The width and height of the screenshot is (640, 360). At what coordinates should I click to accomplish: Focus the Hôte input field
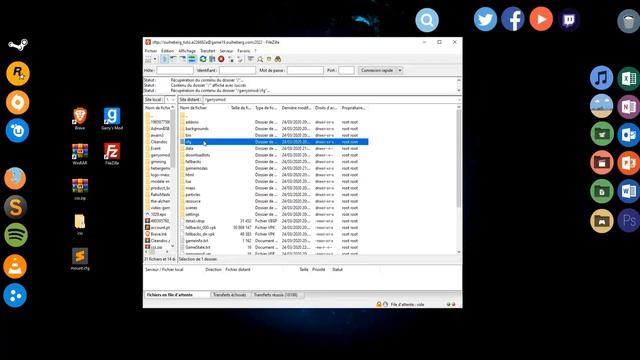click(x=175, y=70)
